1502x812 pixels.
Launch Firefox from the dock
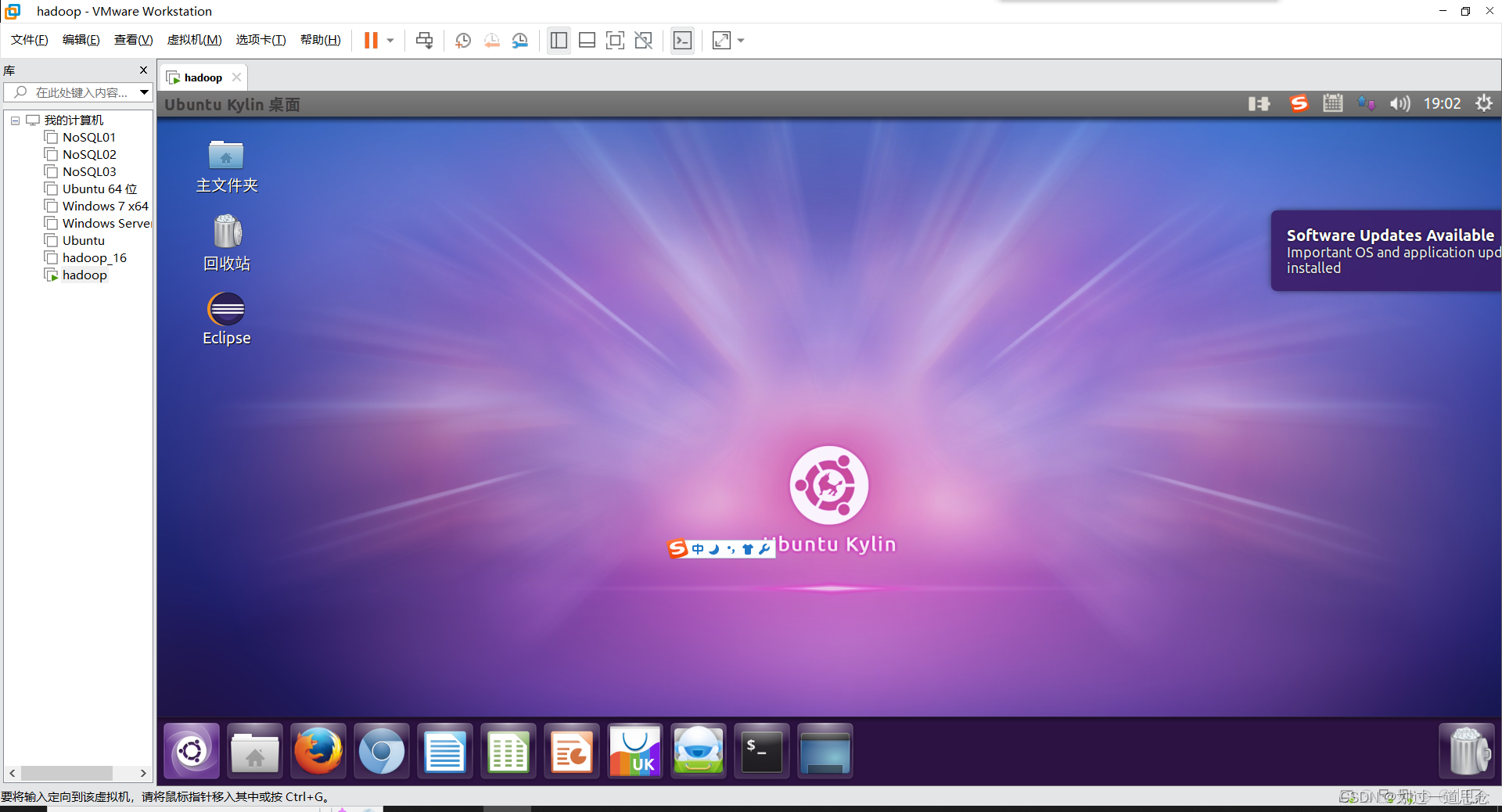318,751
